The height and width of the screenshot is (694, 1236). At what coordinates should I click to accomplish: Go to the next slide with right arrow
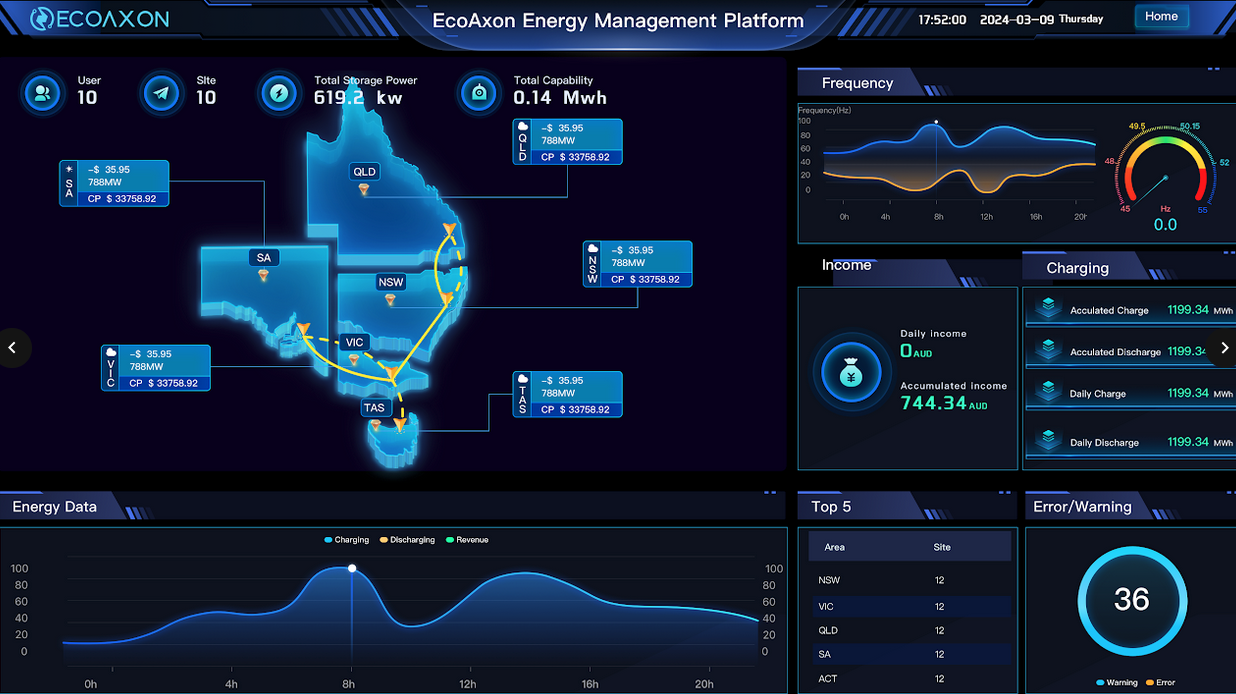click(1223, 348)
